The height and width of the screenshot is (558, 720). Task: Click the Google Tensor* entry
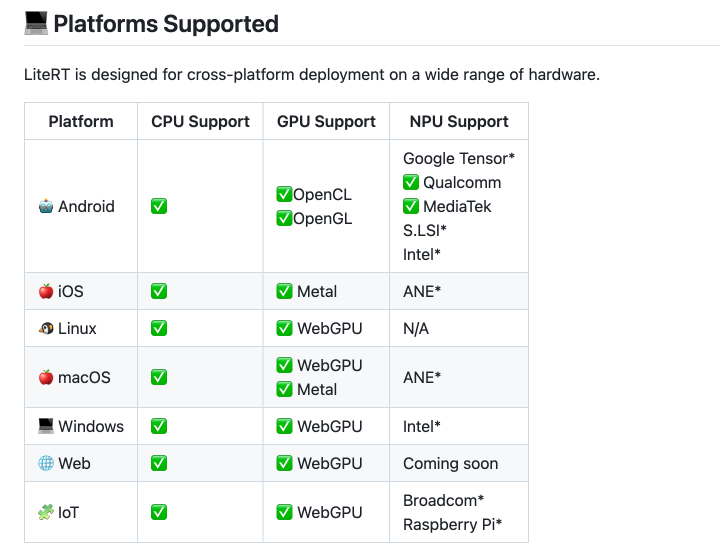(x=459, y=159)
